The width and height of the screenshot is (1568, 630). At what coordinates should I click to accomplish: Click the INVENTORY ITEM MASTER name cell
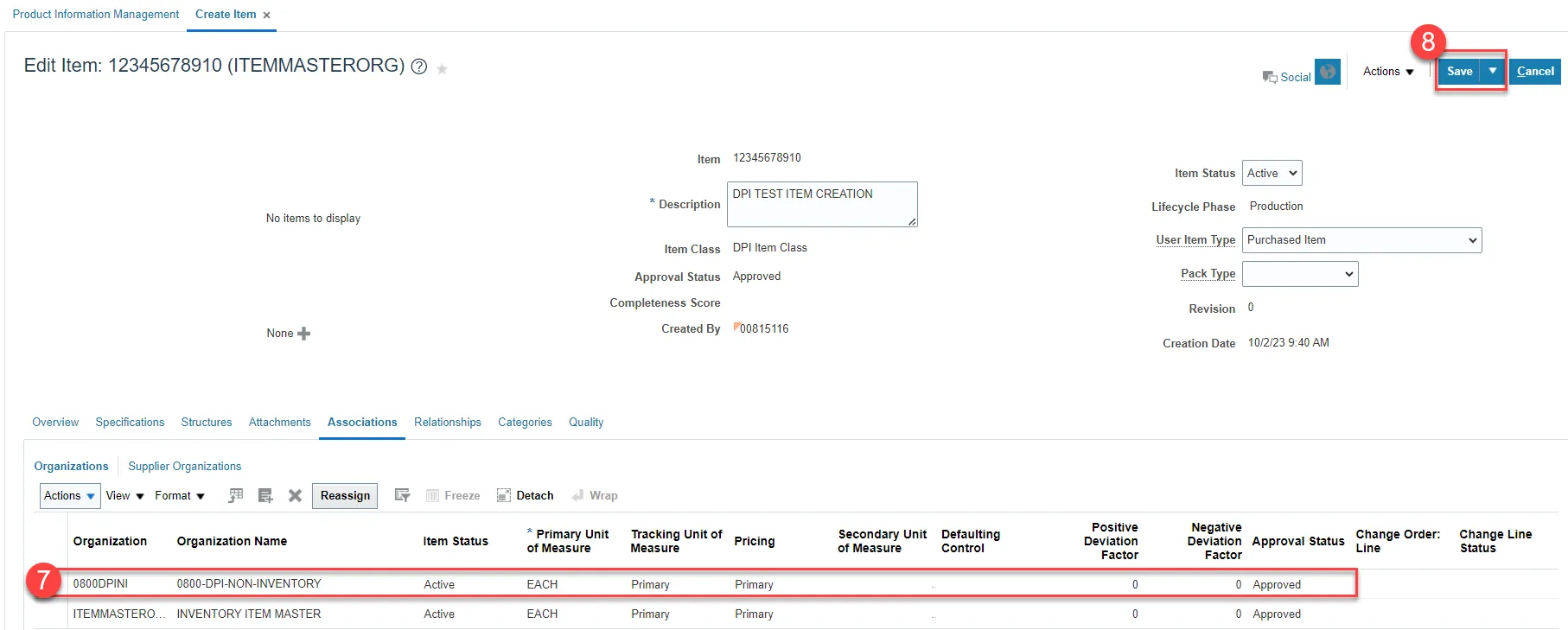[249, 614]
